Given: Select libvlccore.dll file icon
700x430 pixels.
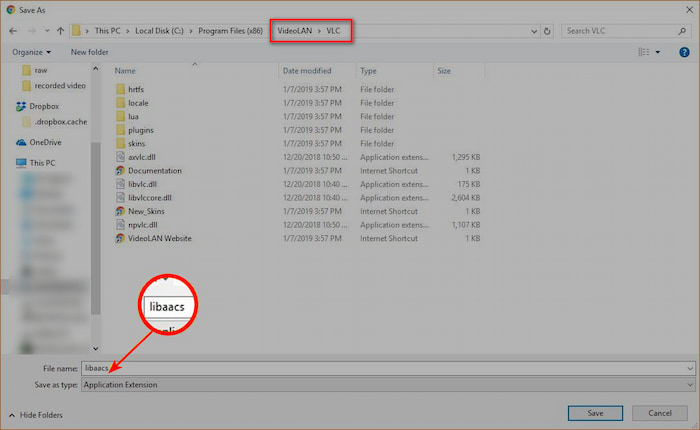Looking at the screenshot, I should click(120, 198).
